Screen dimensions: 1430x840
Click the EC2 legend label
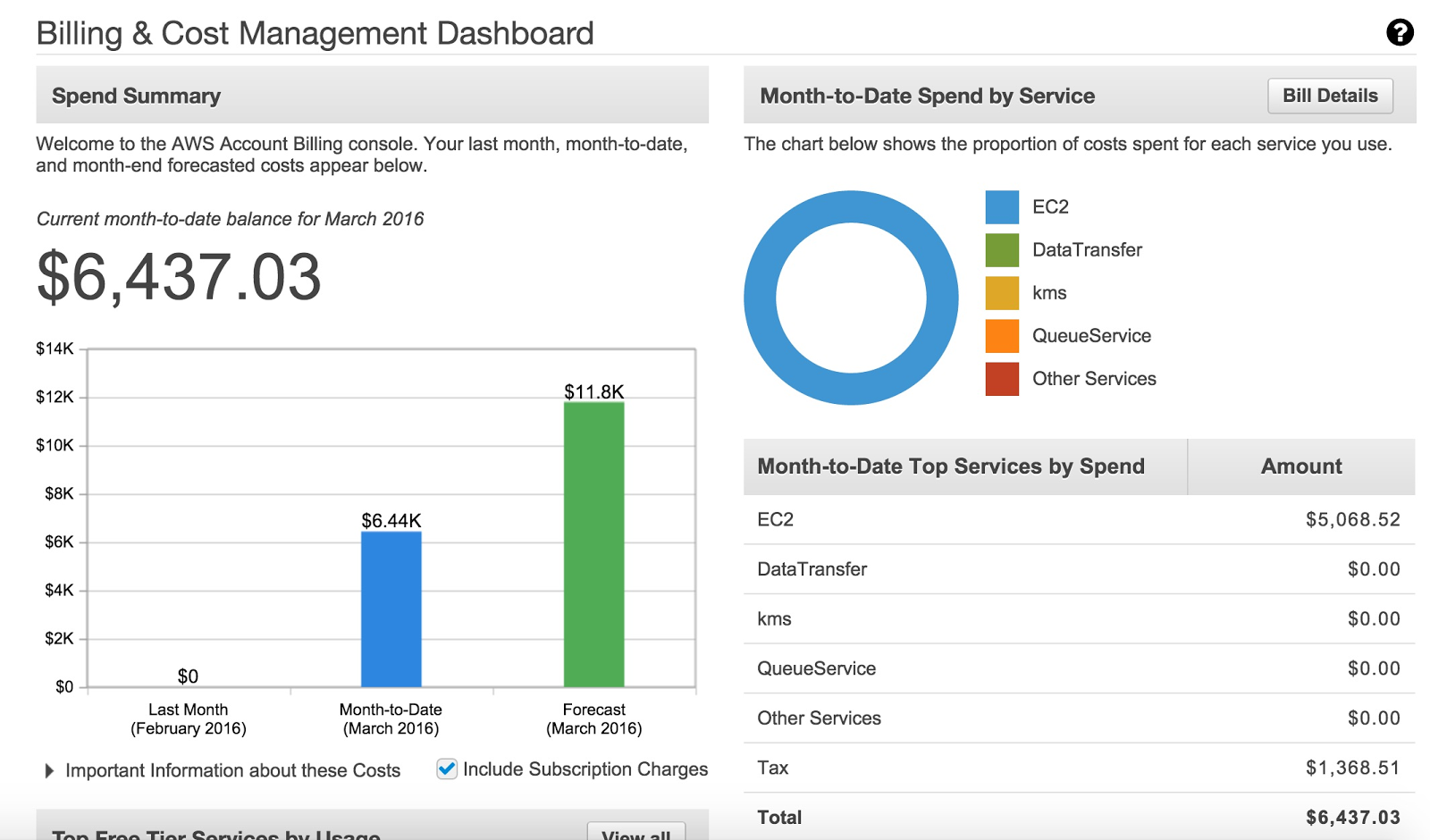pyautogui.click(x=1050, y=207)
